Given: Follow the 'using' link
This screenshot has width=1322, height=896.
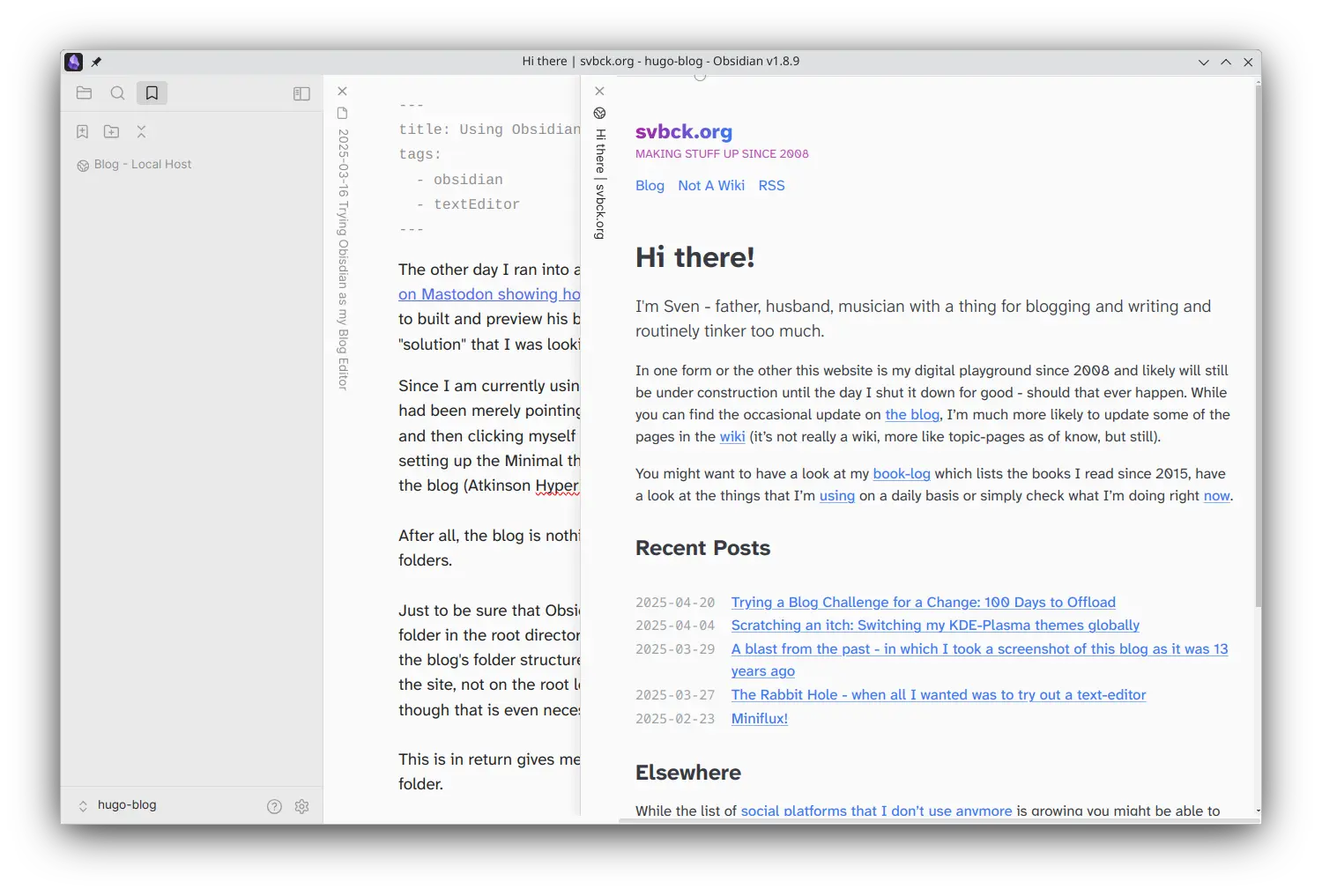Looking at the screenshot, I should (837, 496).
